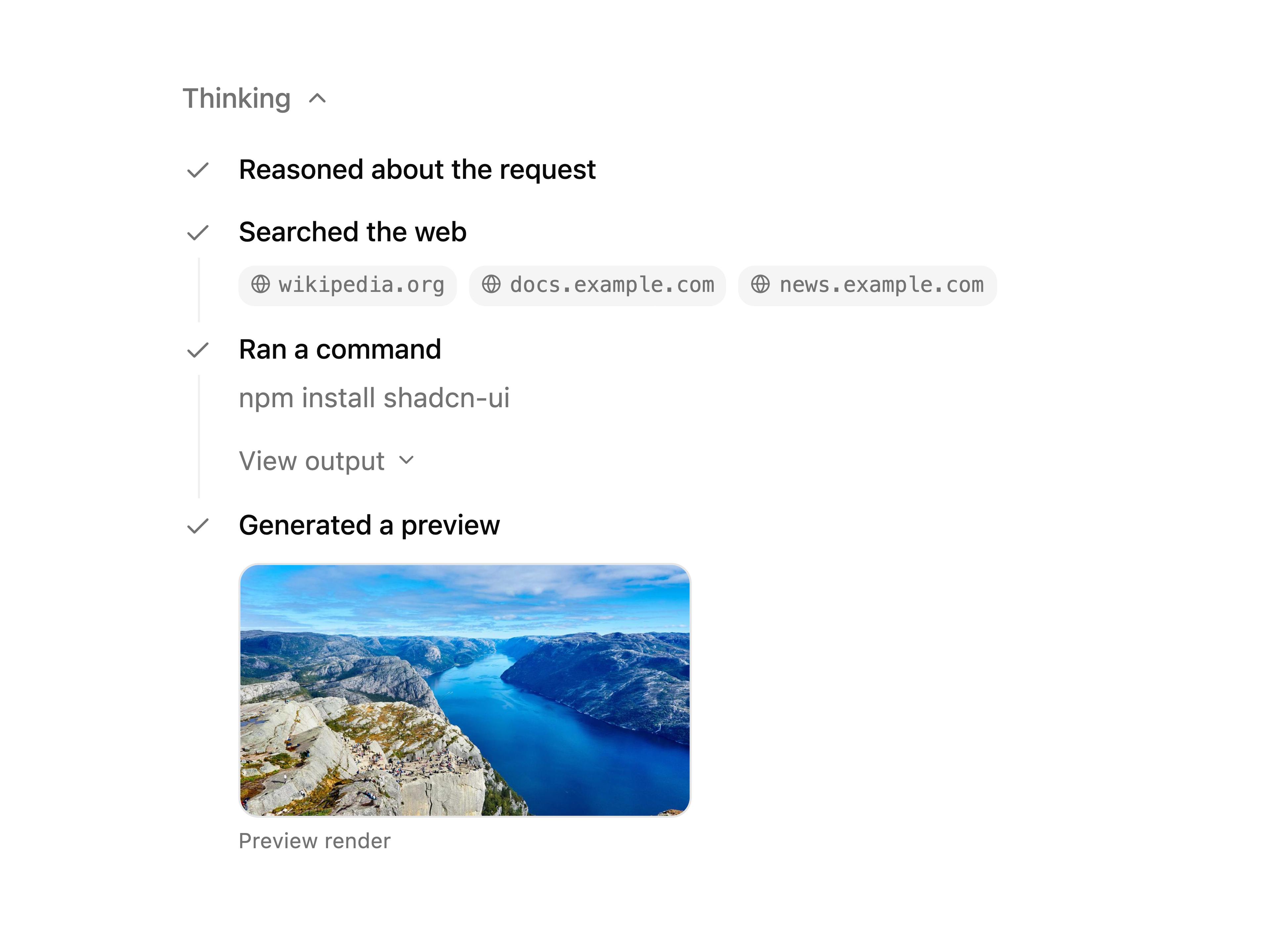Viewport: 1270px width, 952px height.
Task: Click checkmark beside Generated a preview
Action: pos(198,526)
